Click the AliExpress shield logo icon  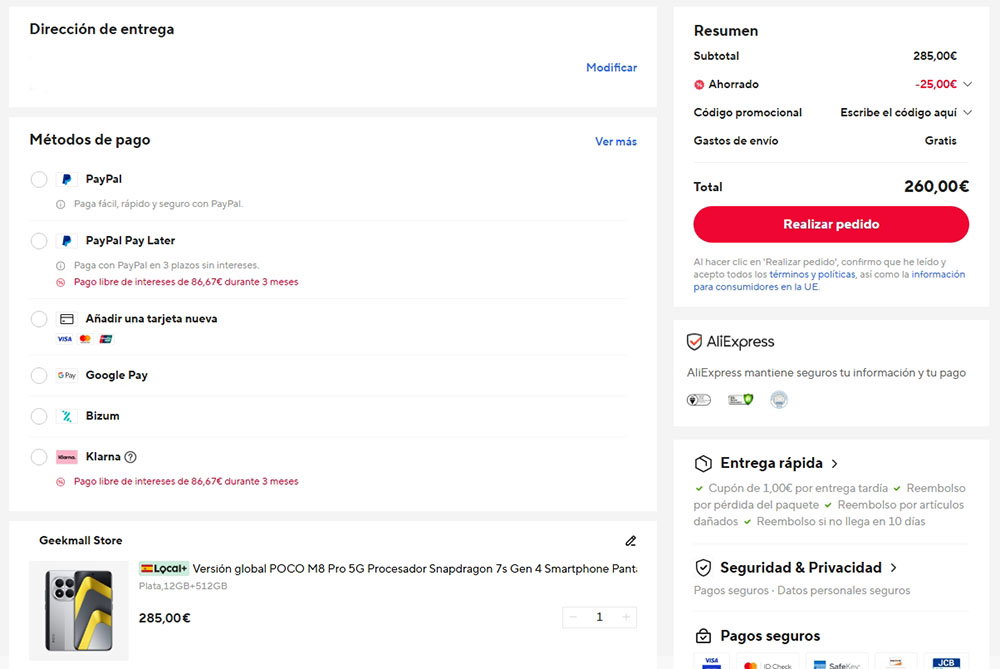pos(694,342)
